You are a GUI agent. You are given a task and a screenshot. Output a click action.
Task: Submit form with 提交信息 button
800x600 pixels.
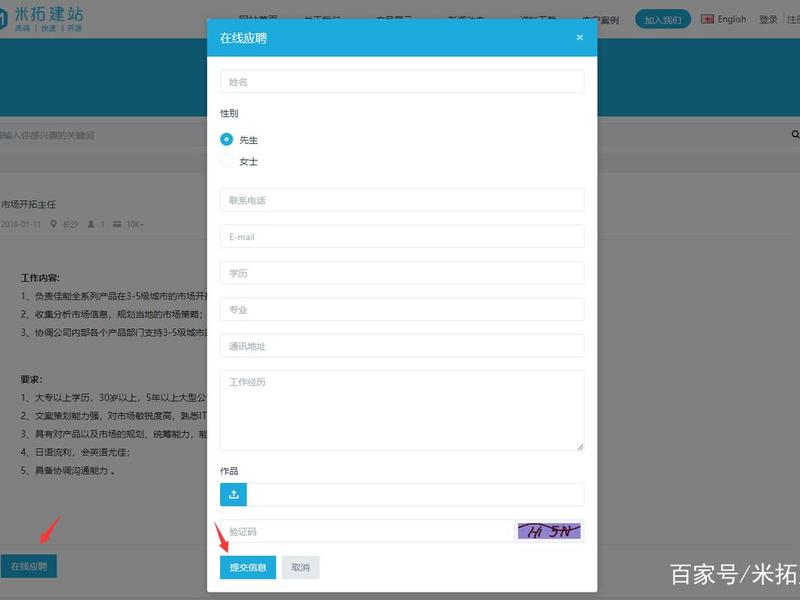(x=248, y=567)
